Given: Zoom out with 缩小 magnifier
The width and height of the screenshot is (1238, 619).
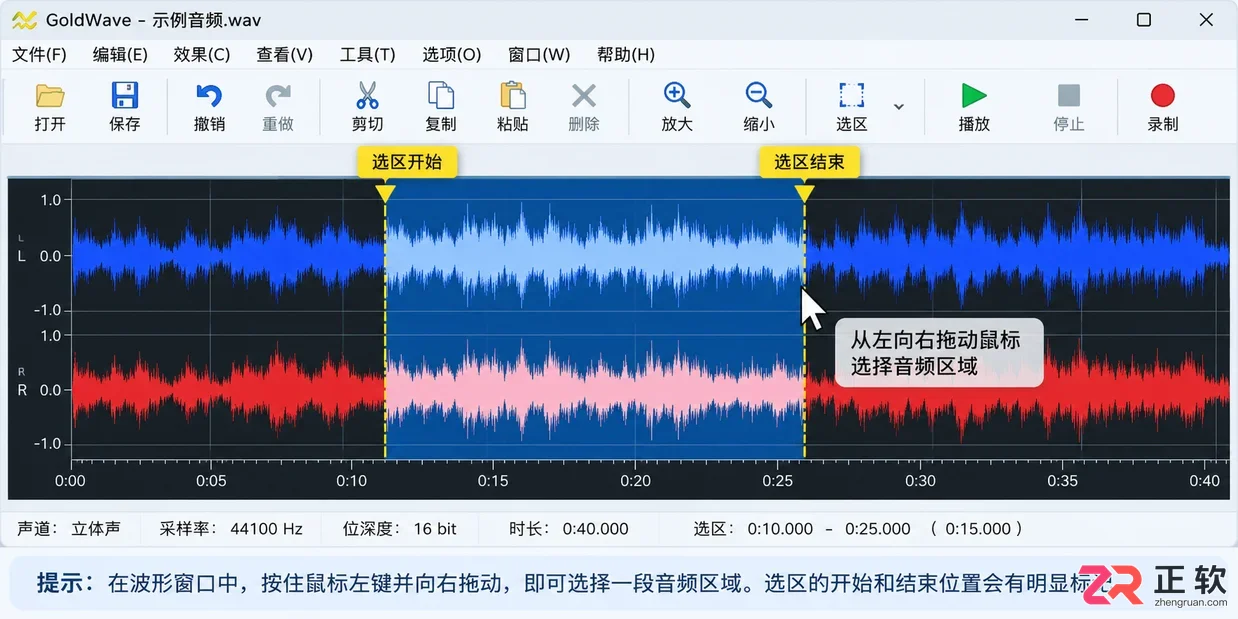Looking at the screenshot, I should point(759,96).
